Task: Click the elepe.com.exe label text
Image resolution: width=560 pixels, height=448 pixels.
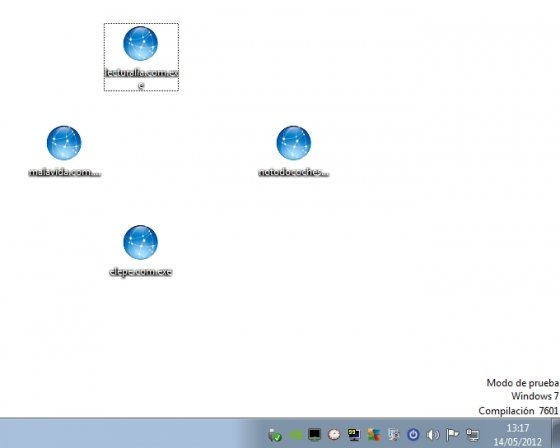Action: pos(140,272)
